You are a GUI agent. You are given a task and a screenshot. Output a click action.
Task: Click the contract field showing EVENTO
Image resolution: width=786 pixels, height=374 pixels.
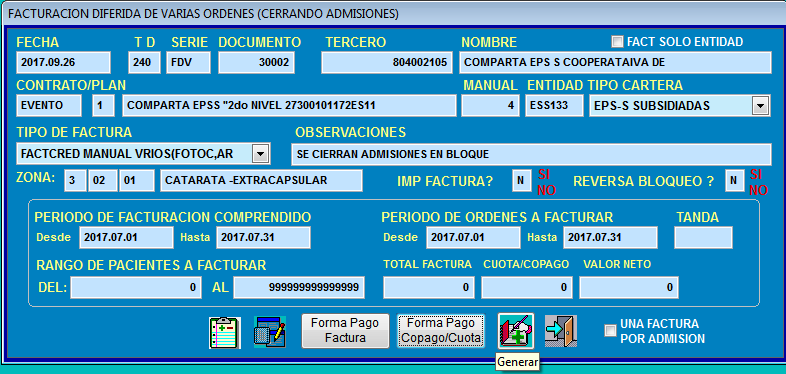tap(49, 106)
